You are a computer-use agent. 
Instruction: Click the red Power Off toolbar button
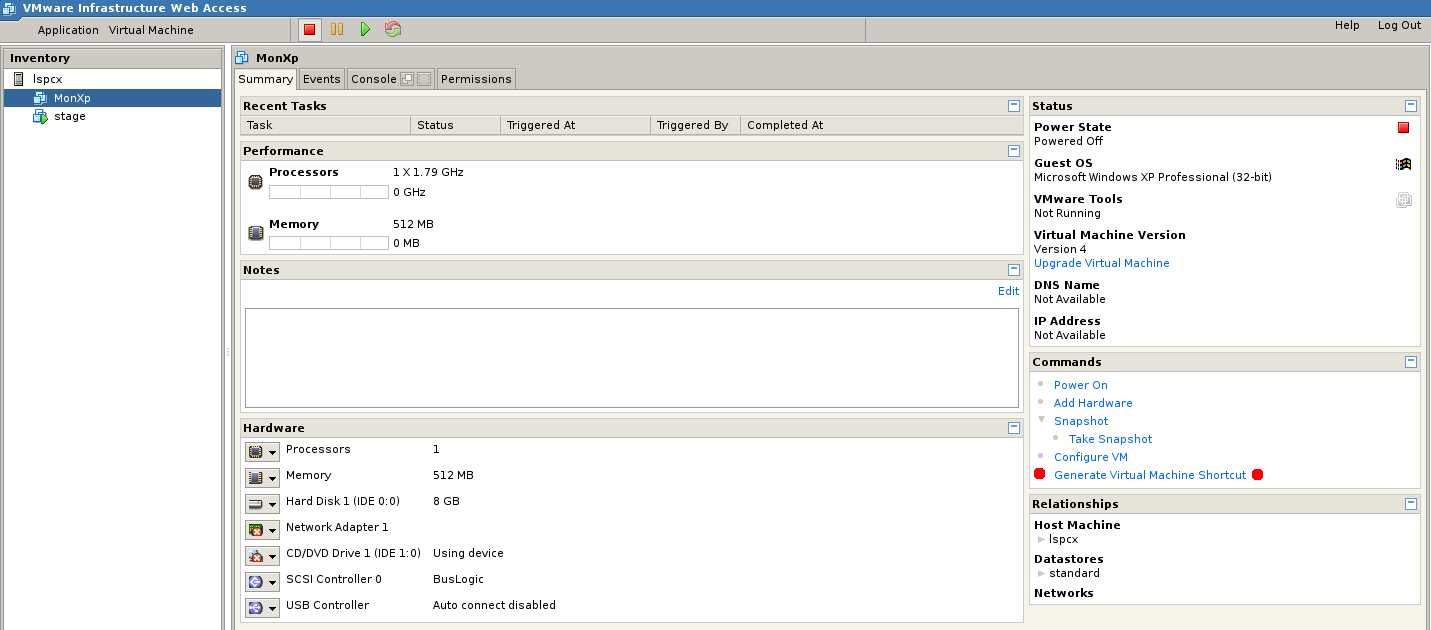310,30
